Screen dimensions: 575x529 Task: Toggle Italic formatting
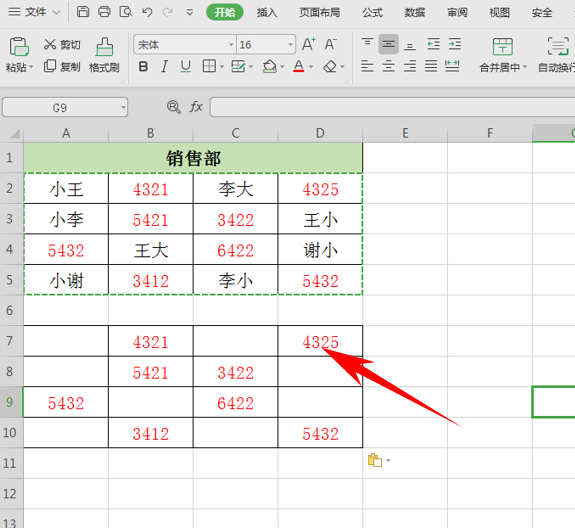point(165,67)
